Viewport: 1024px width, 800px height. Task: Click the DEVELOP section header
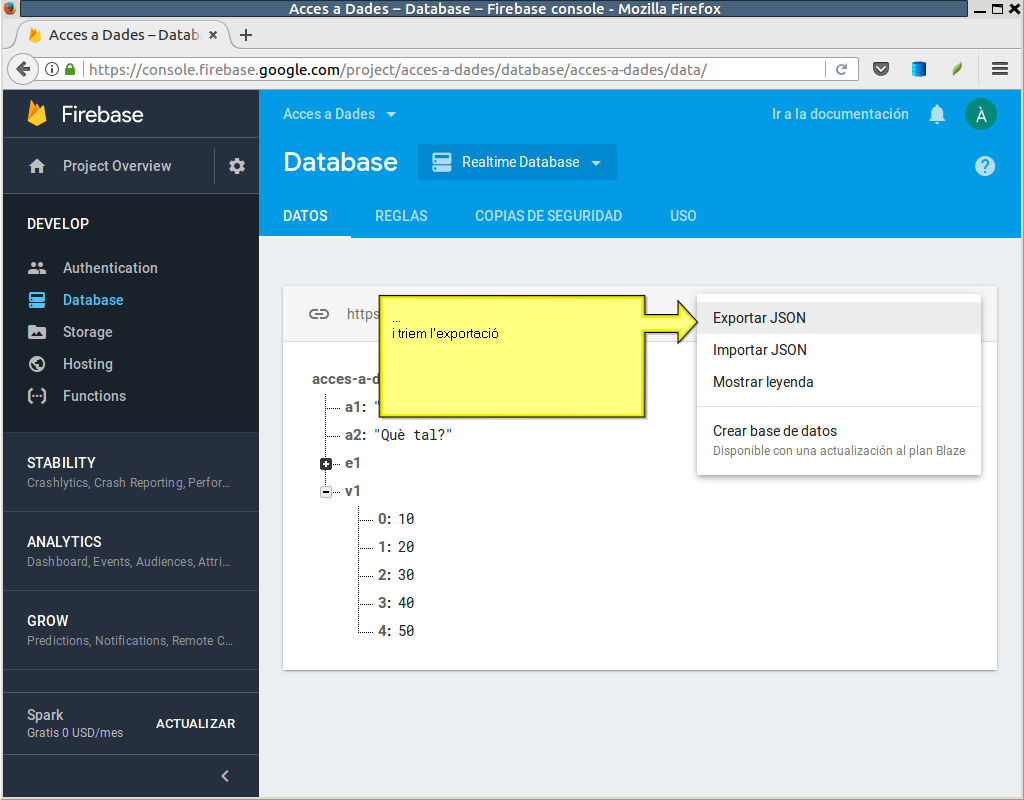[x=58, y=223]
